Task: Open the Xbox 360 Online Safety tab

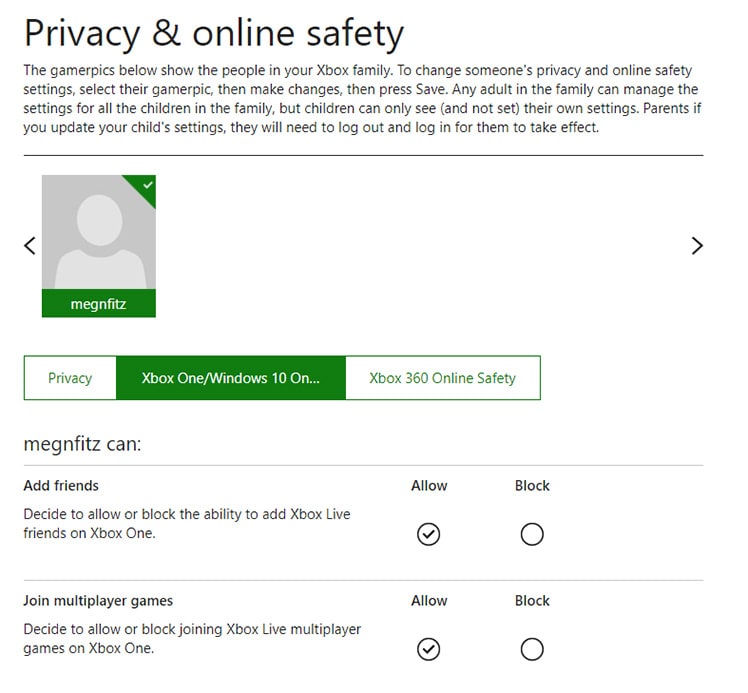Action: 442,378
